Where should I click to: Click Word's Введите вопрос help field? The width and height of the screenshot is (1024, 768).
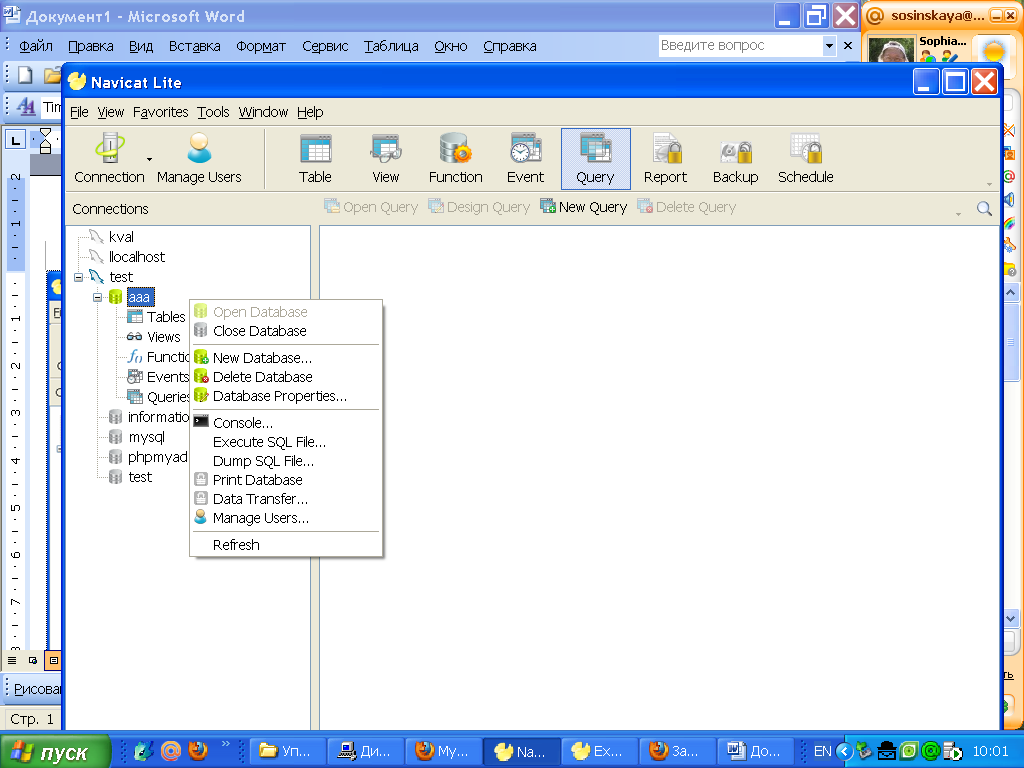click(741, 46)
